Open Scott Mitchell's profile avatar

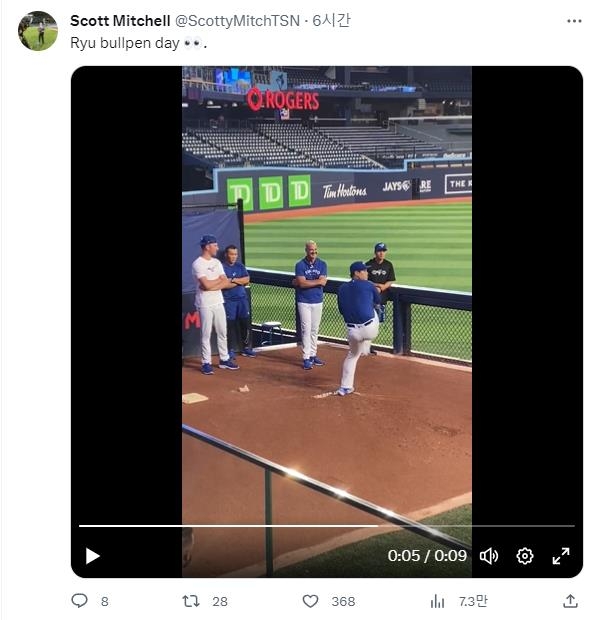38,31
